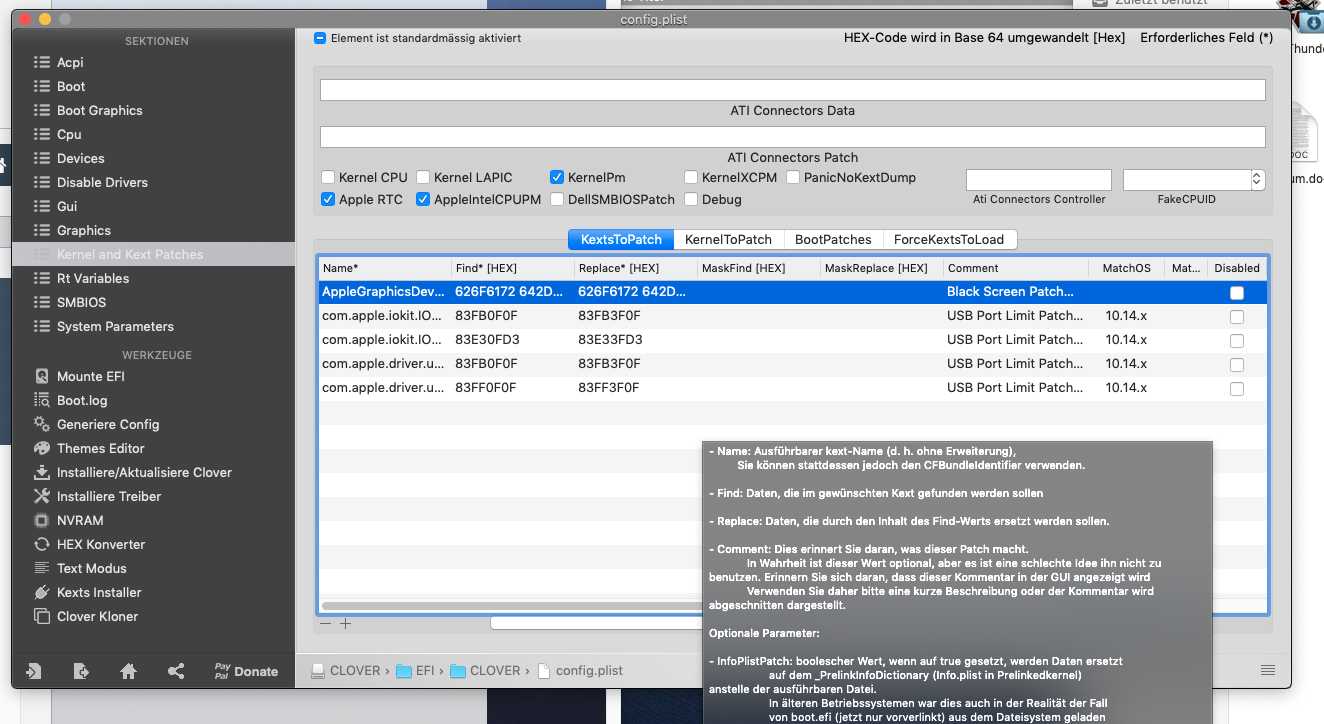Click the share icon in the sidebar footer
The height and width of the screenshot is (724, 1324).
pyautogui.click(x=176, y=671)
